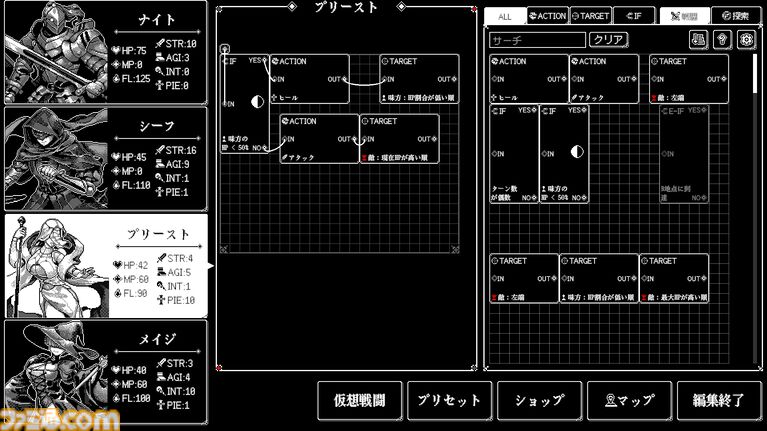Image resolution: width=767 pixels, height=431 pixels.
Task: Click the start connector above the IF node
Action: pyautogui.click(x=225, y=48)
